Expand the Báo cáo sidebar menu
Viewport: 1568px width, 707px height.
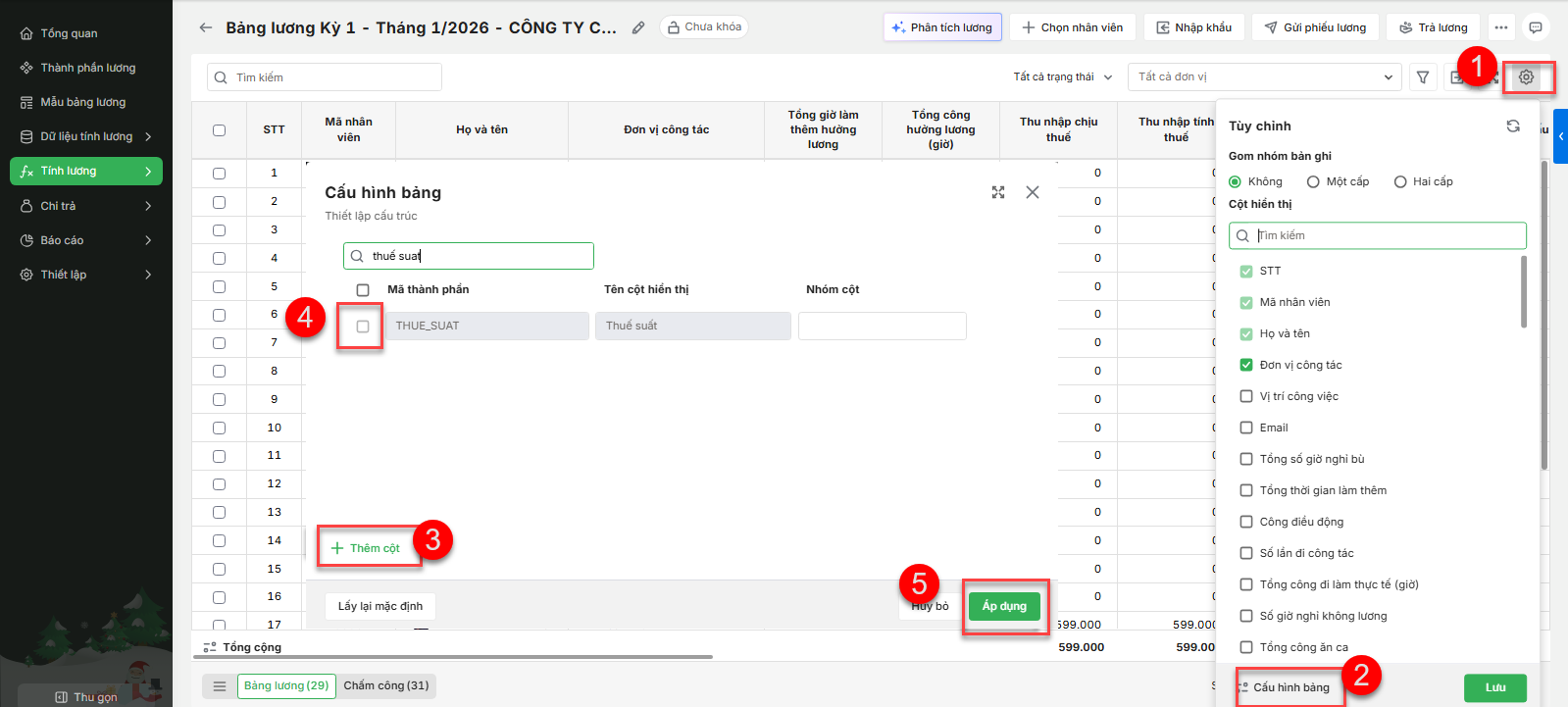point(86,240)
